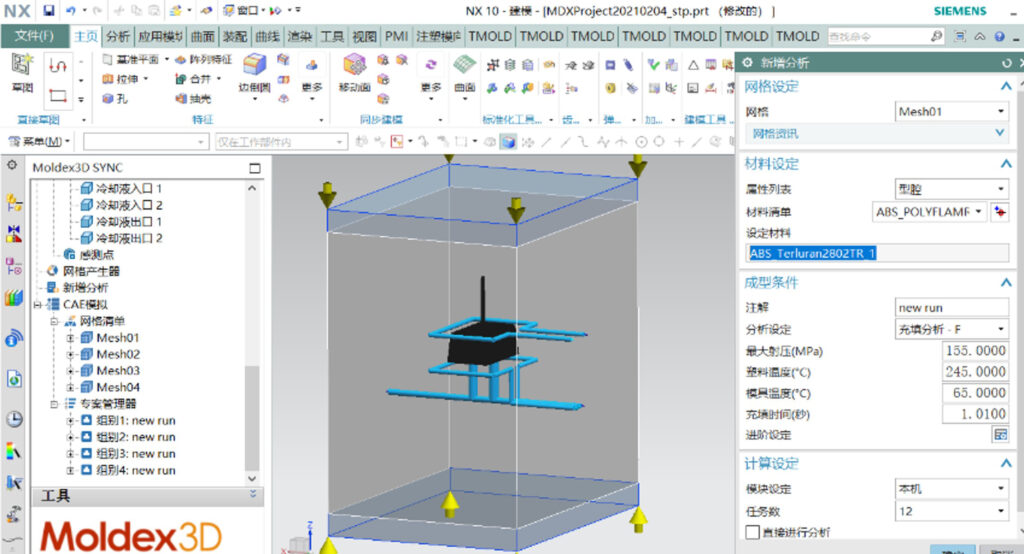Select the 孔 hole feature tool
This screenshot has height=554, width=1024.
click(115, 99)
